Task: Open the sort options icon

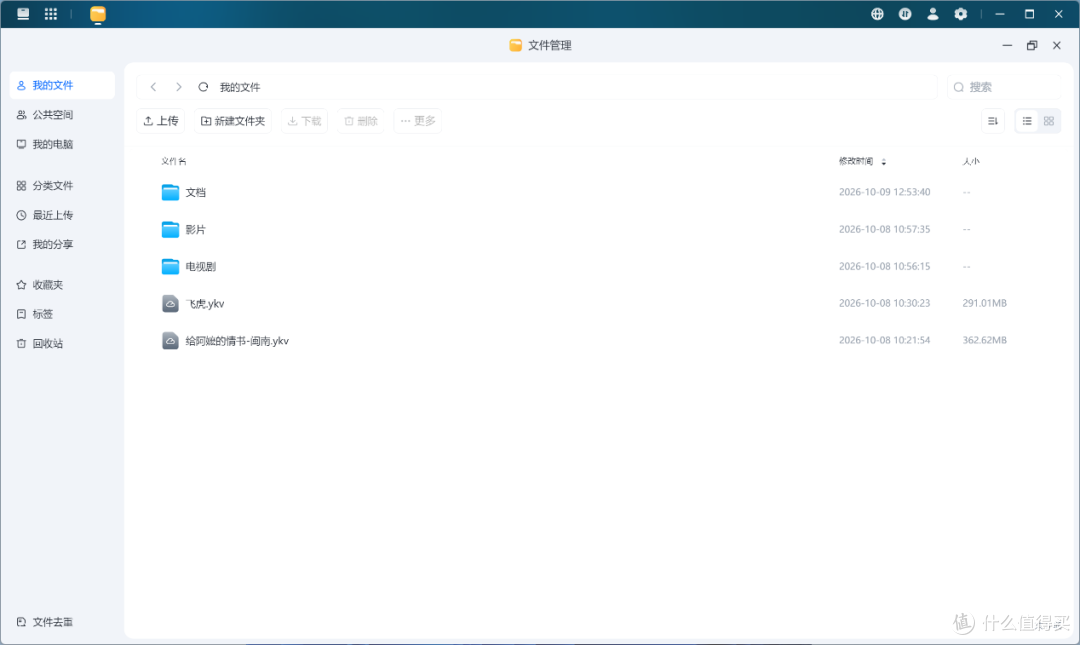Action: point(993,121)
